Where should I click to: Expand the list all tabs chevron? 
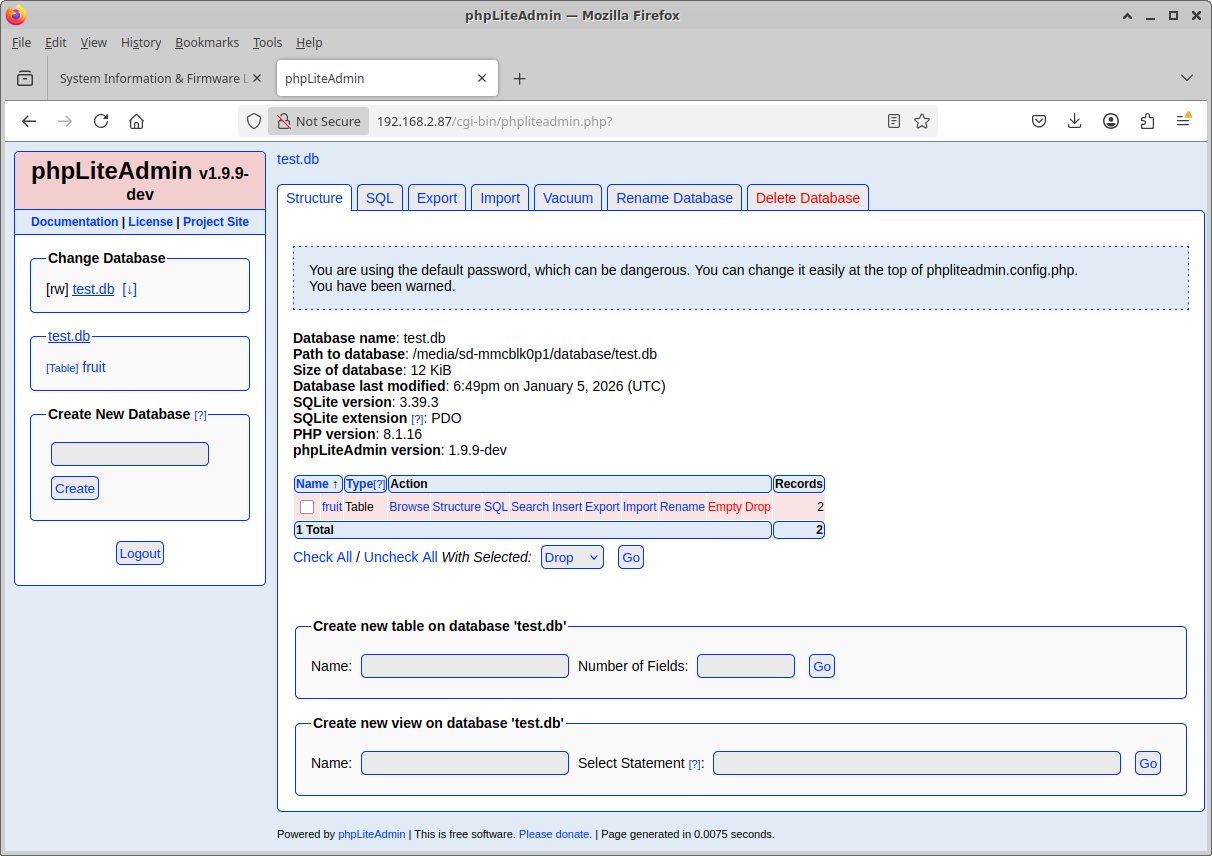(x=1187, y=78)
